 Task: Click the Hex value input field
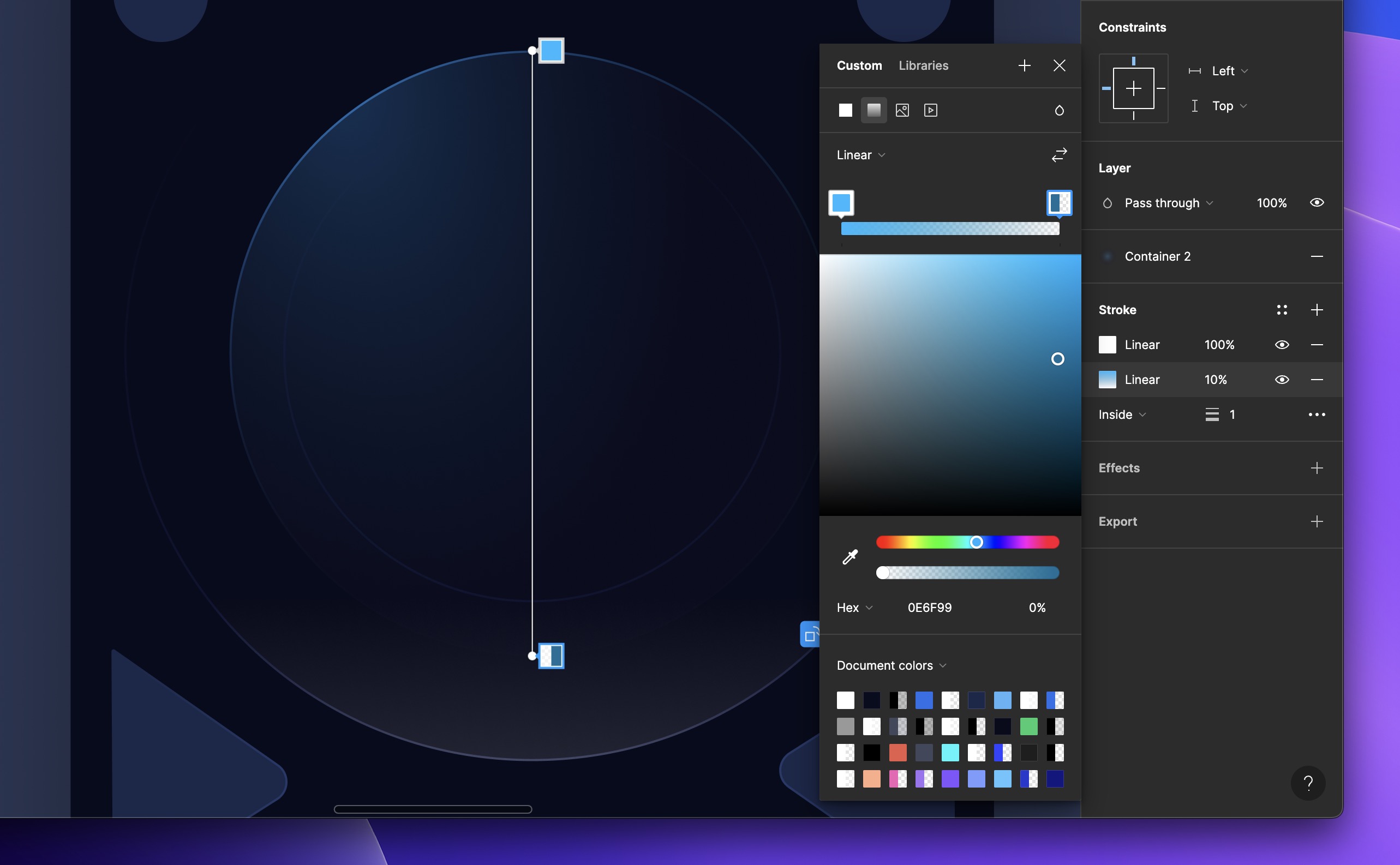click(x=929, y=608)
